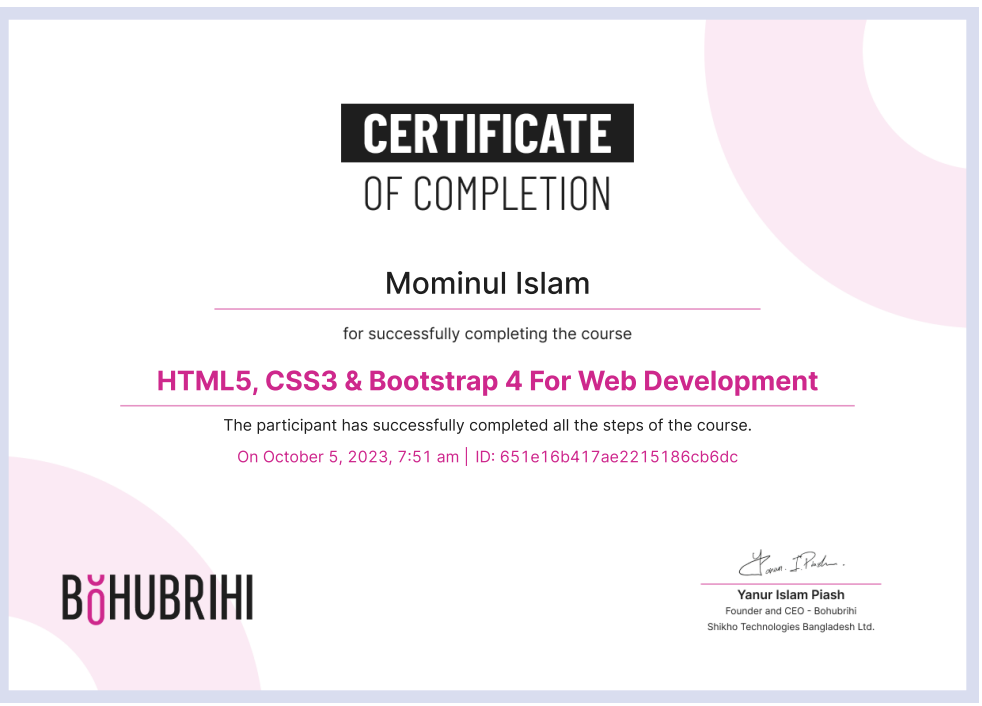Viewport: 982px width, 706px height.
Task: Click the date October 5, 2023, 7:51 am
Action: (348, 457)
